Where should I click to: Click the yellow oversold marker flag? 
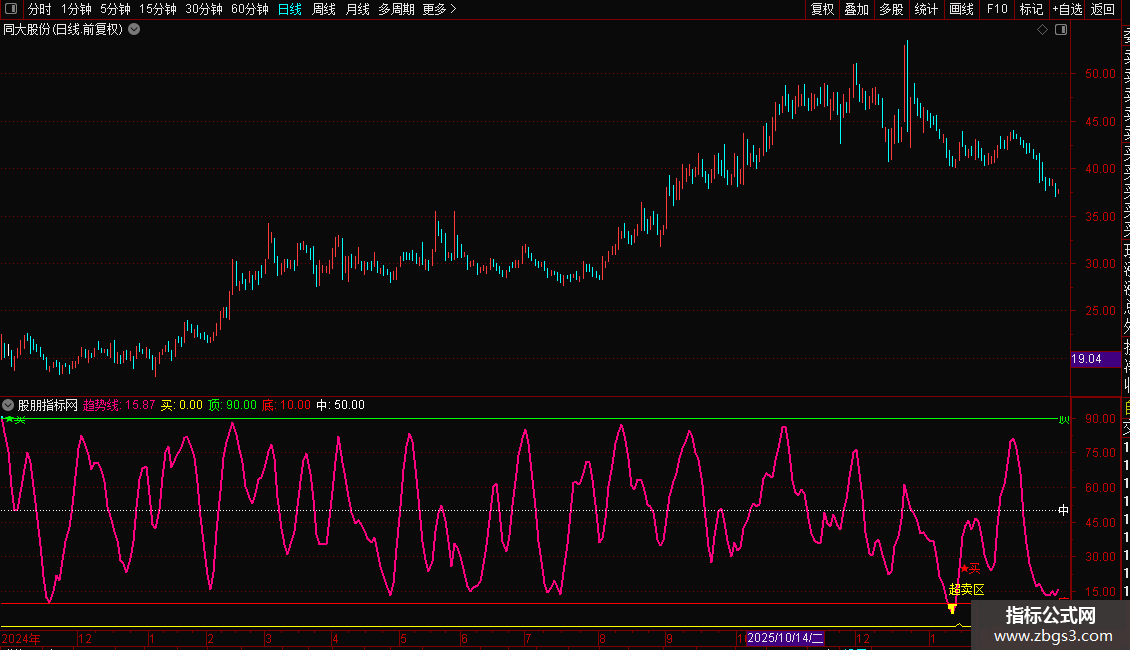coord(952,607)
